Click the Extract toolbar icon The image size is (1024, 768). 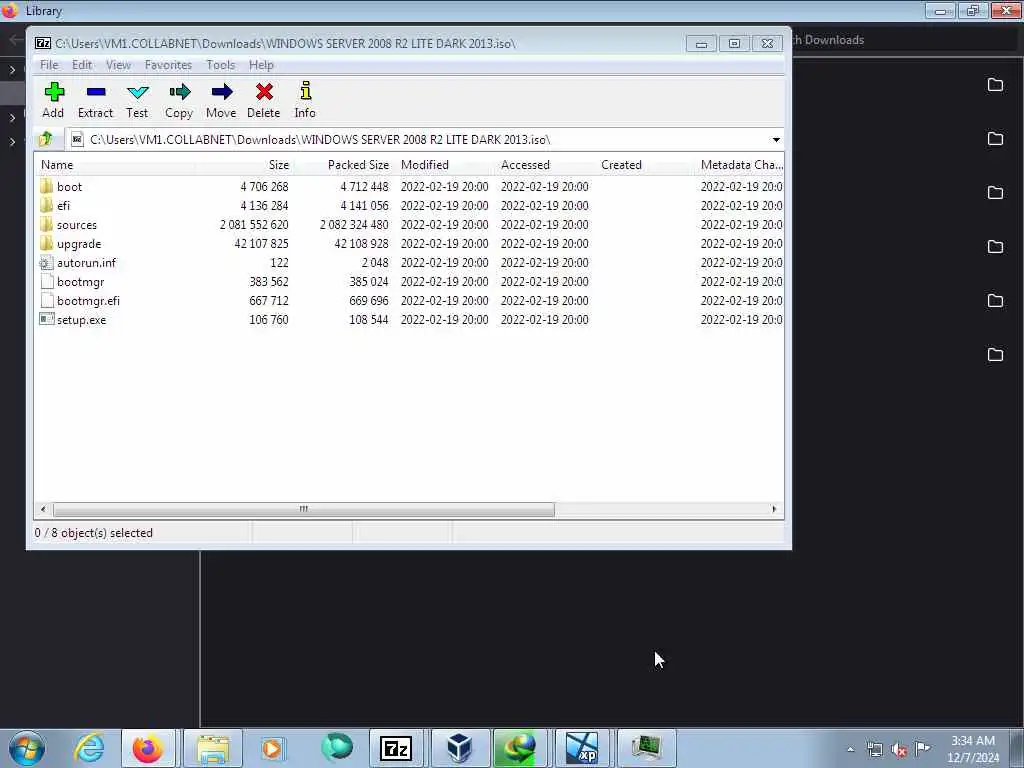[95, 100]
